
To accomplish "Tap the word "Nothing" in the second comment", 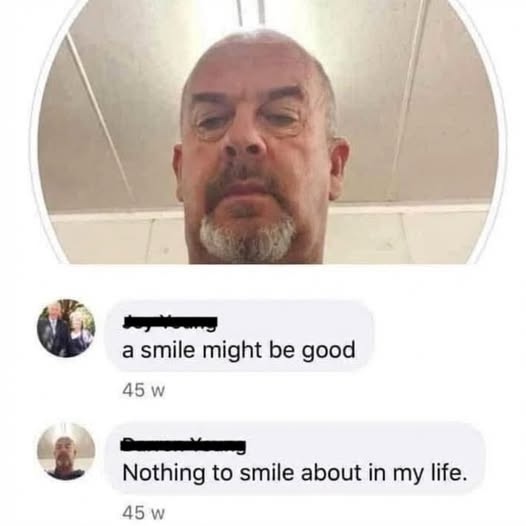I will pos(164,474).
